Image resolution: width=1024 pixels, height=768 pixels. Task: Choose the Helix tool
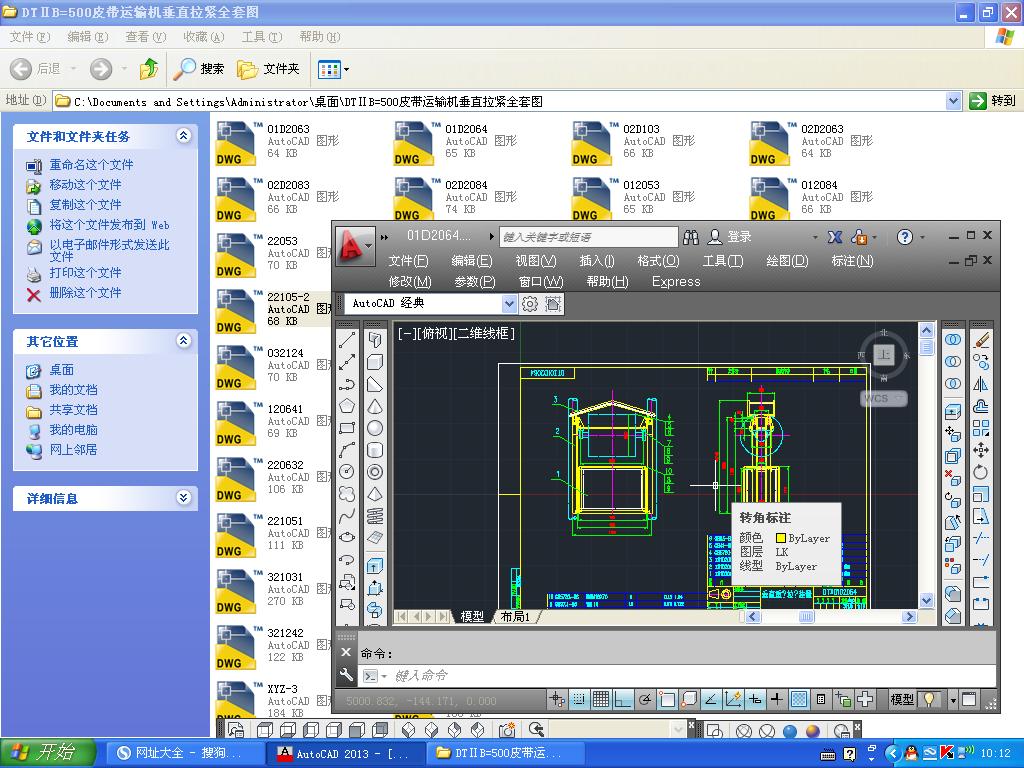[x=375, y=516]
